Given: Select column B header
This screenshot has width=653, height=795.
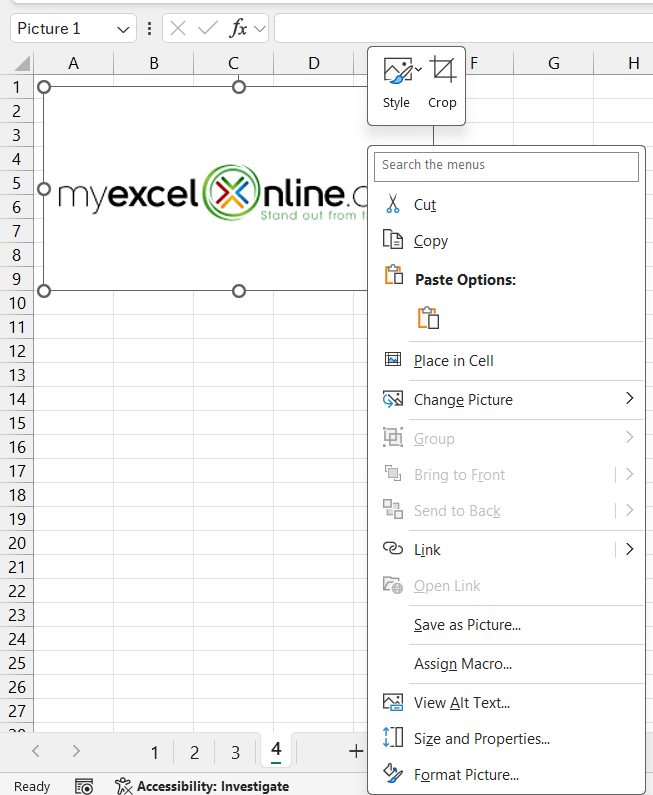Looking at the screenshot, I should 154,63.
